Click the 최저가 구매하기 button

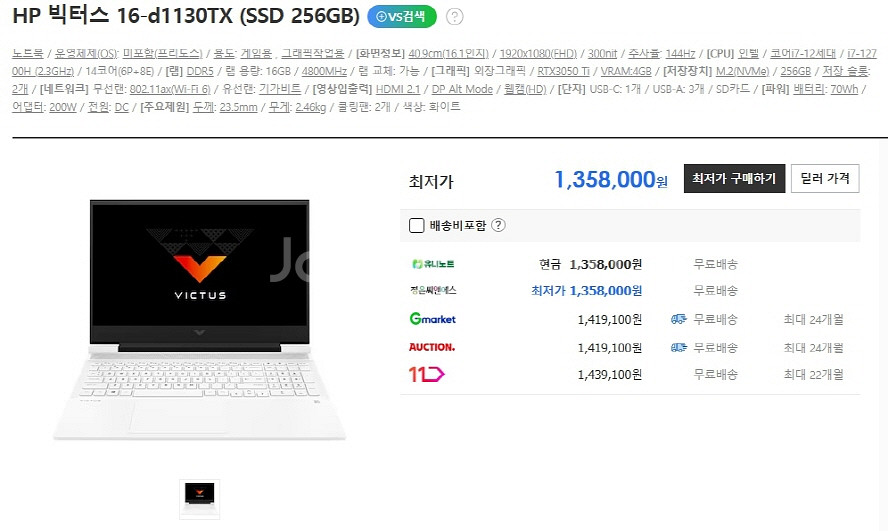pos(734,178)
